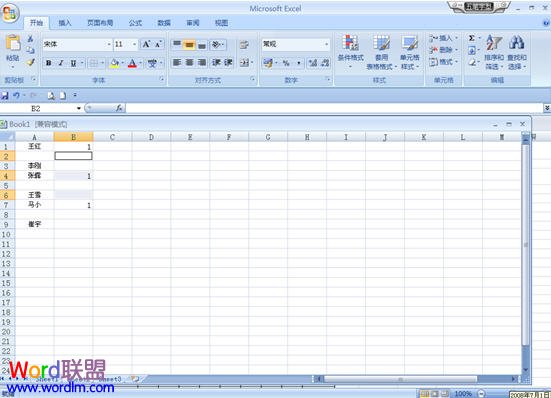Switch to the Formulas (公式) tab
This screenshot has width=551, height=398.
point(135,23)
